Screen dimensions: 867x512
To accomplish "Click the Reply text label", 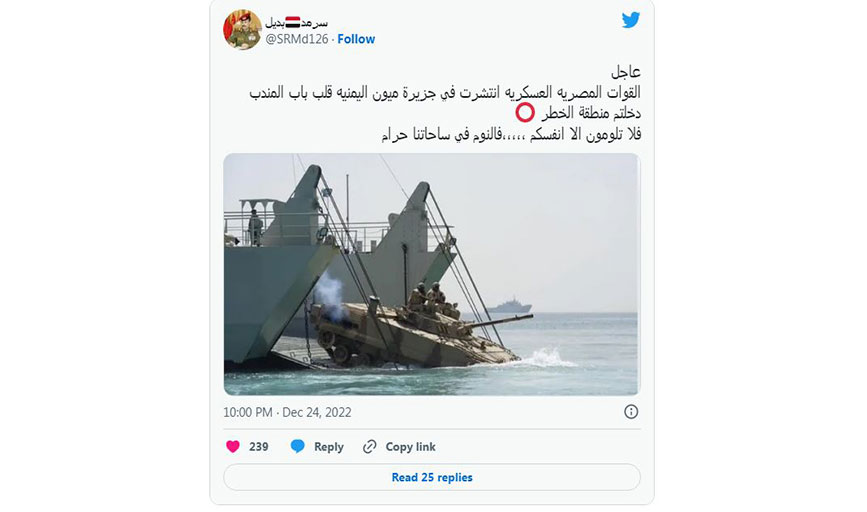I will [329, 446].
